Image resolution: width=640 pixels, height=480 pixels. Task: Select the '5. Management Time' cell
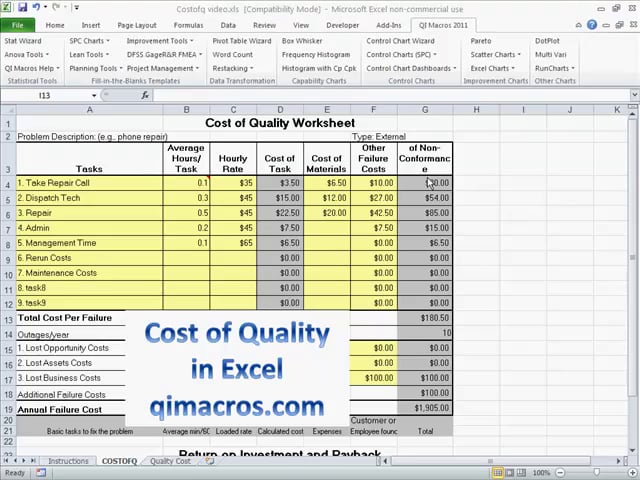pos(89,243)
